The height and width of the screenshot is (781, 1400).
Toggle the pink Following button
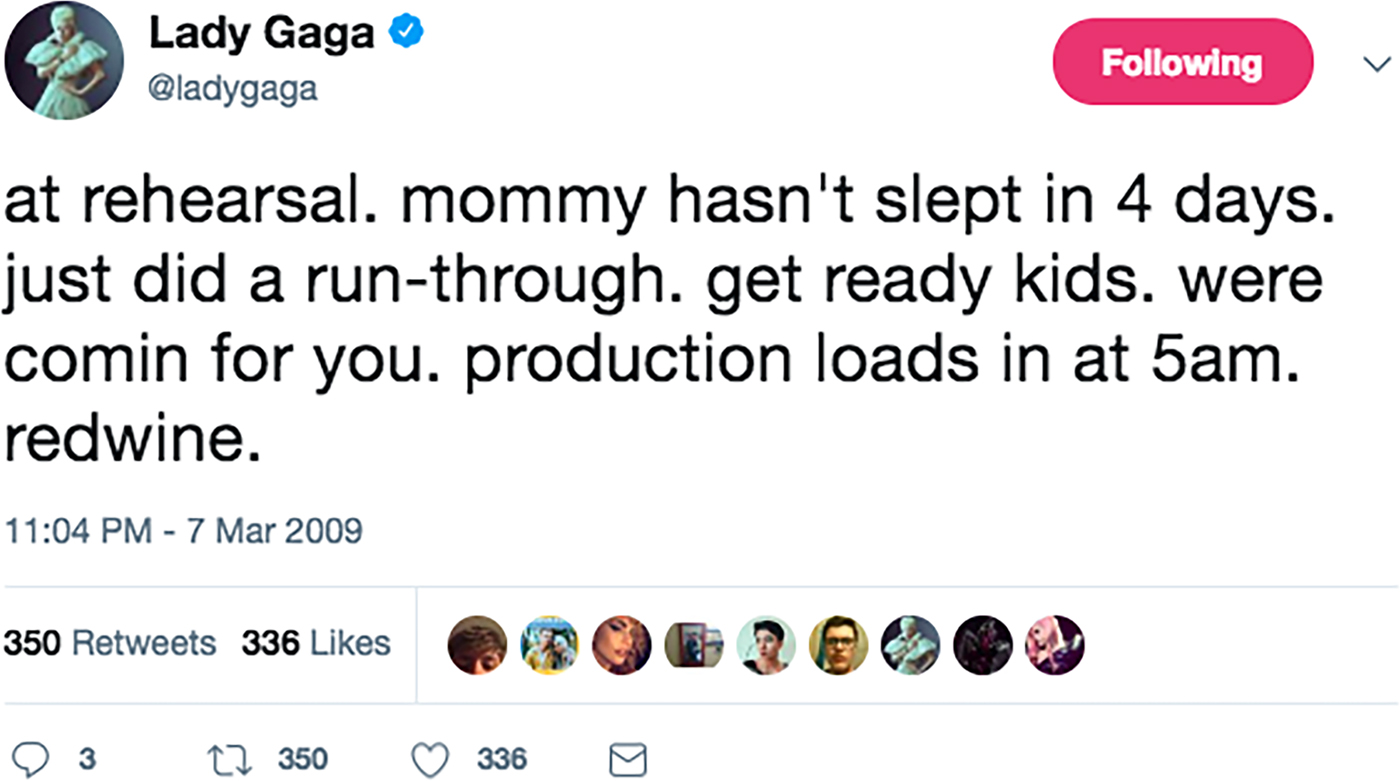coord(1182,63)
